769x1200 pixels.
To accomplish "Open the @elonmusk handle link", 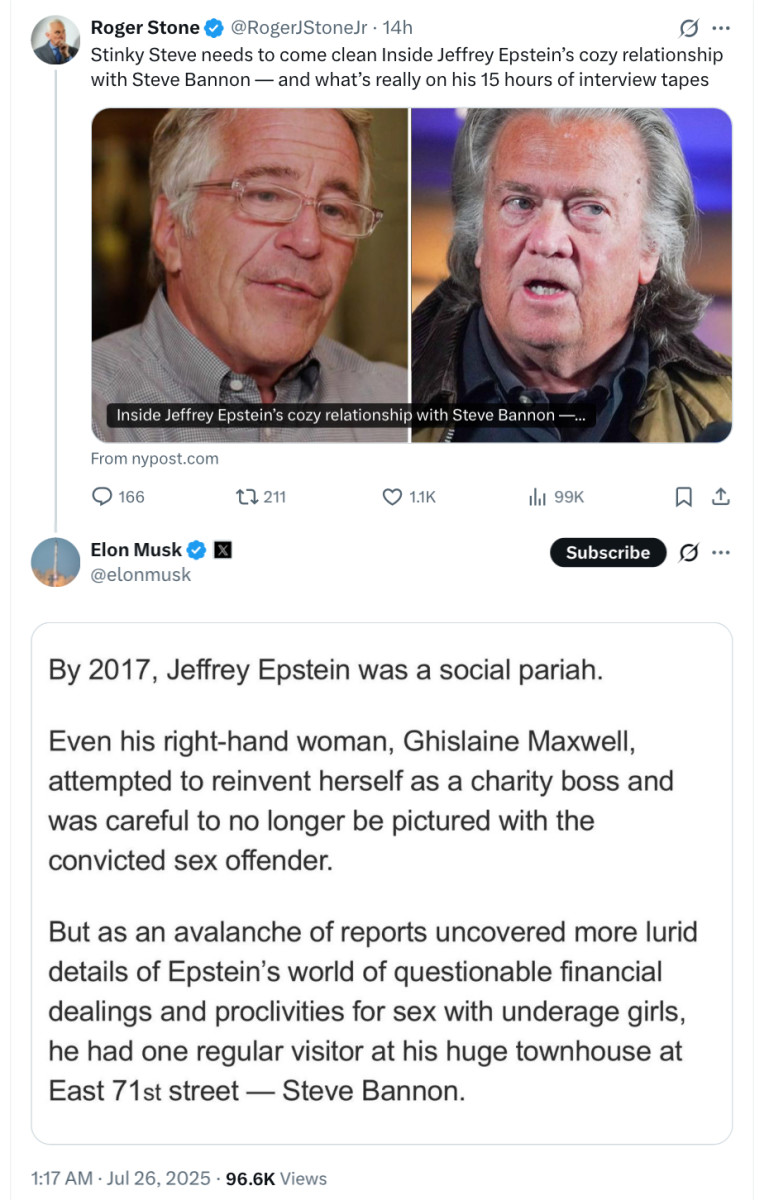I will [141, 575].
